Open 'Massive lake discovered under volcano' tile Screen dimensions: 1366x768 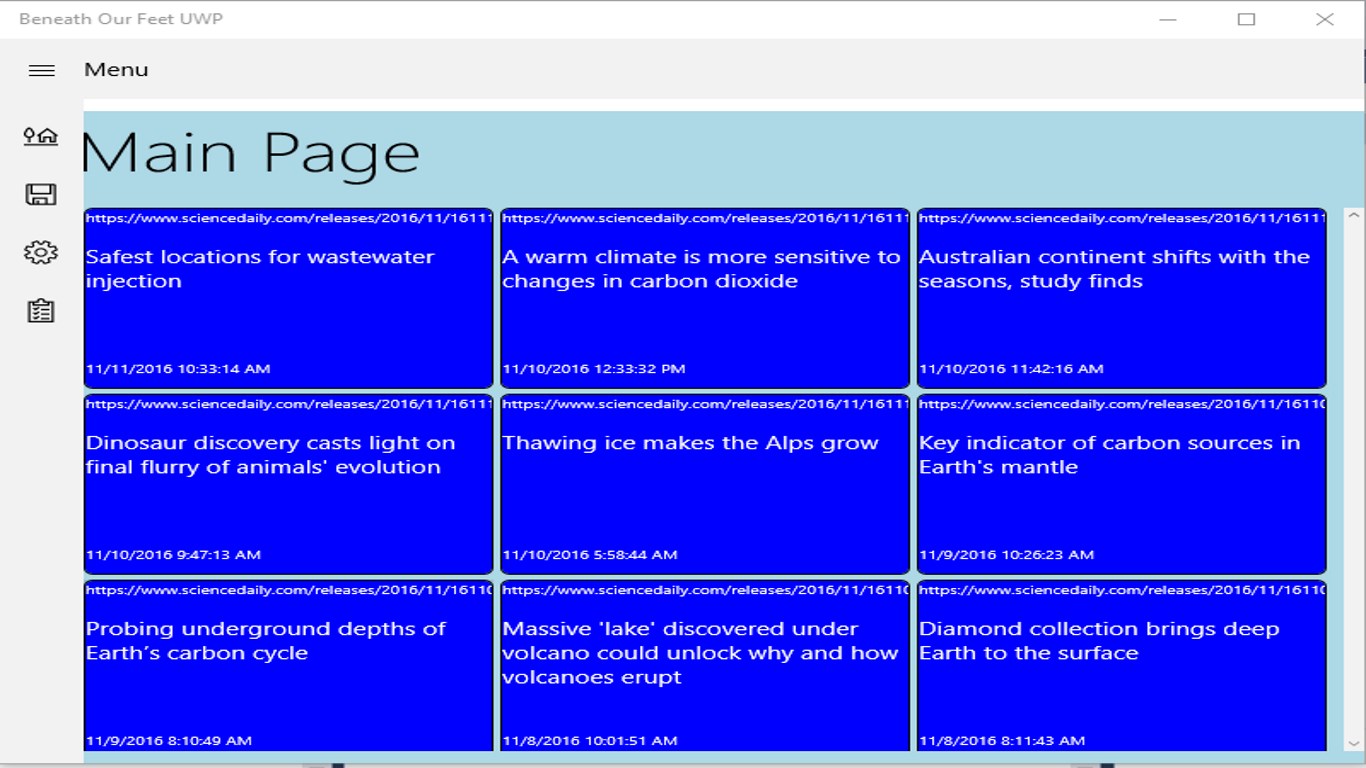tap(705, 666)
